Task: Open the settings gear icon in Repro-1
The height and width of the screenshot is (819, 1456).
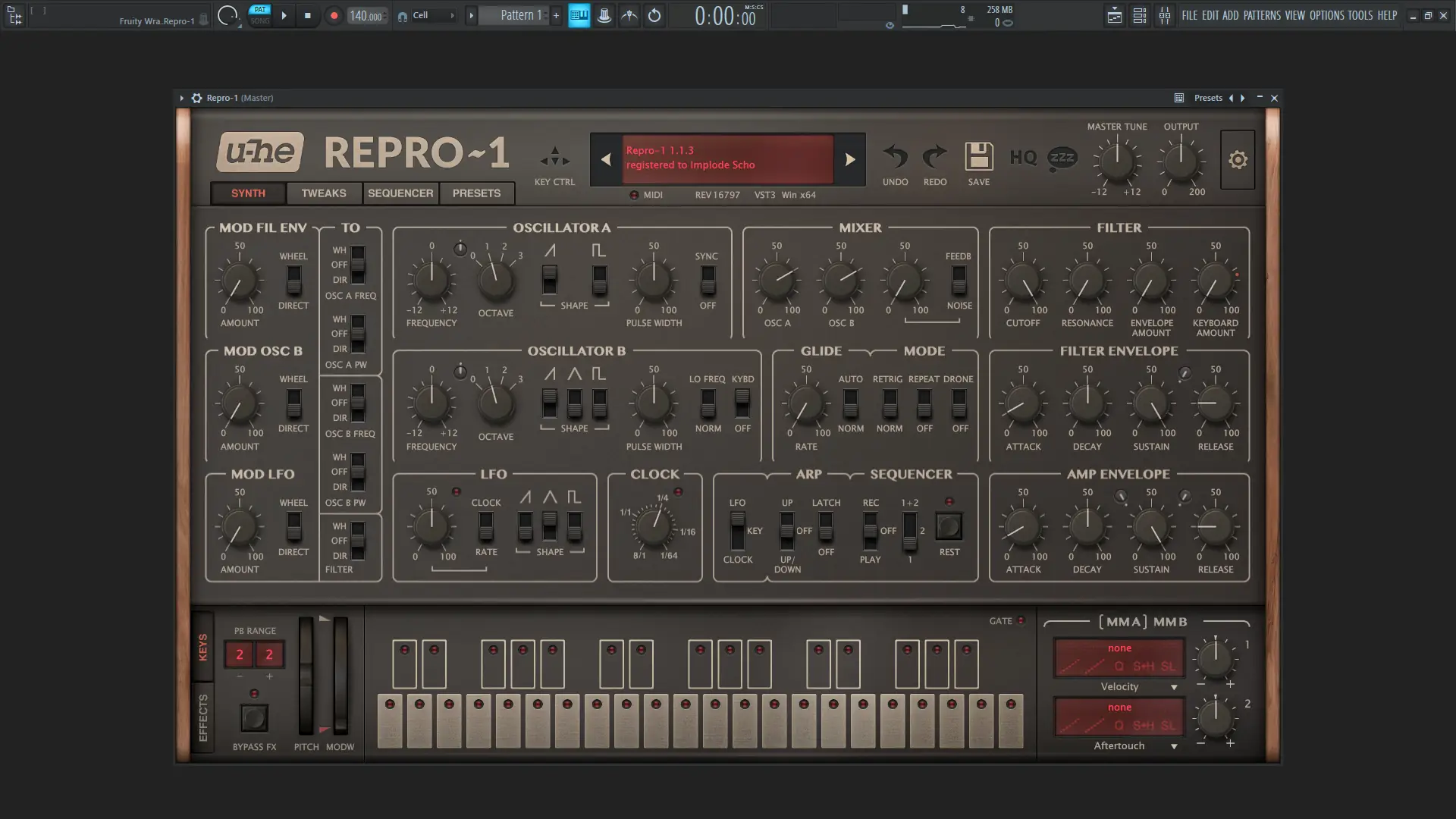Action: click(x=1238, y=160)
